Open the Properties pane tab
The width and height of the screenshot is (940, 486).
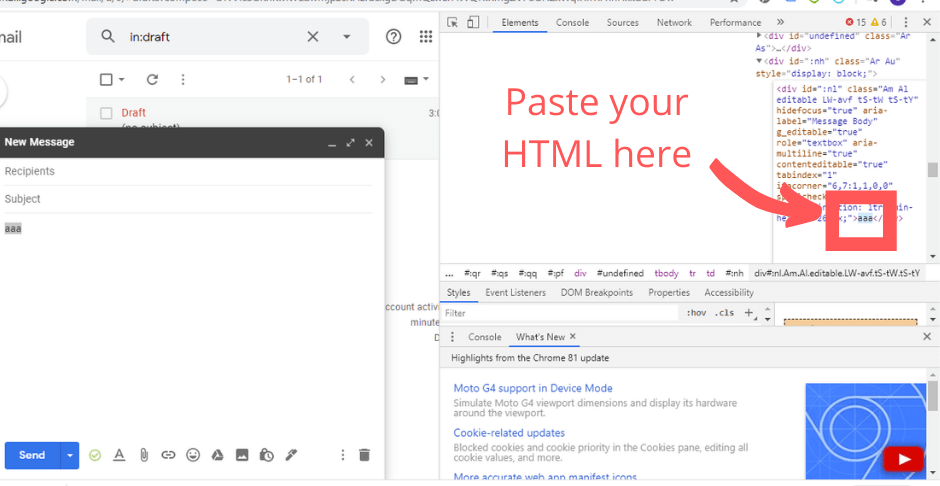click(669, 292)
